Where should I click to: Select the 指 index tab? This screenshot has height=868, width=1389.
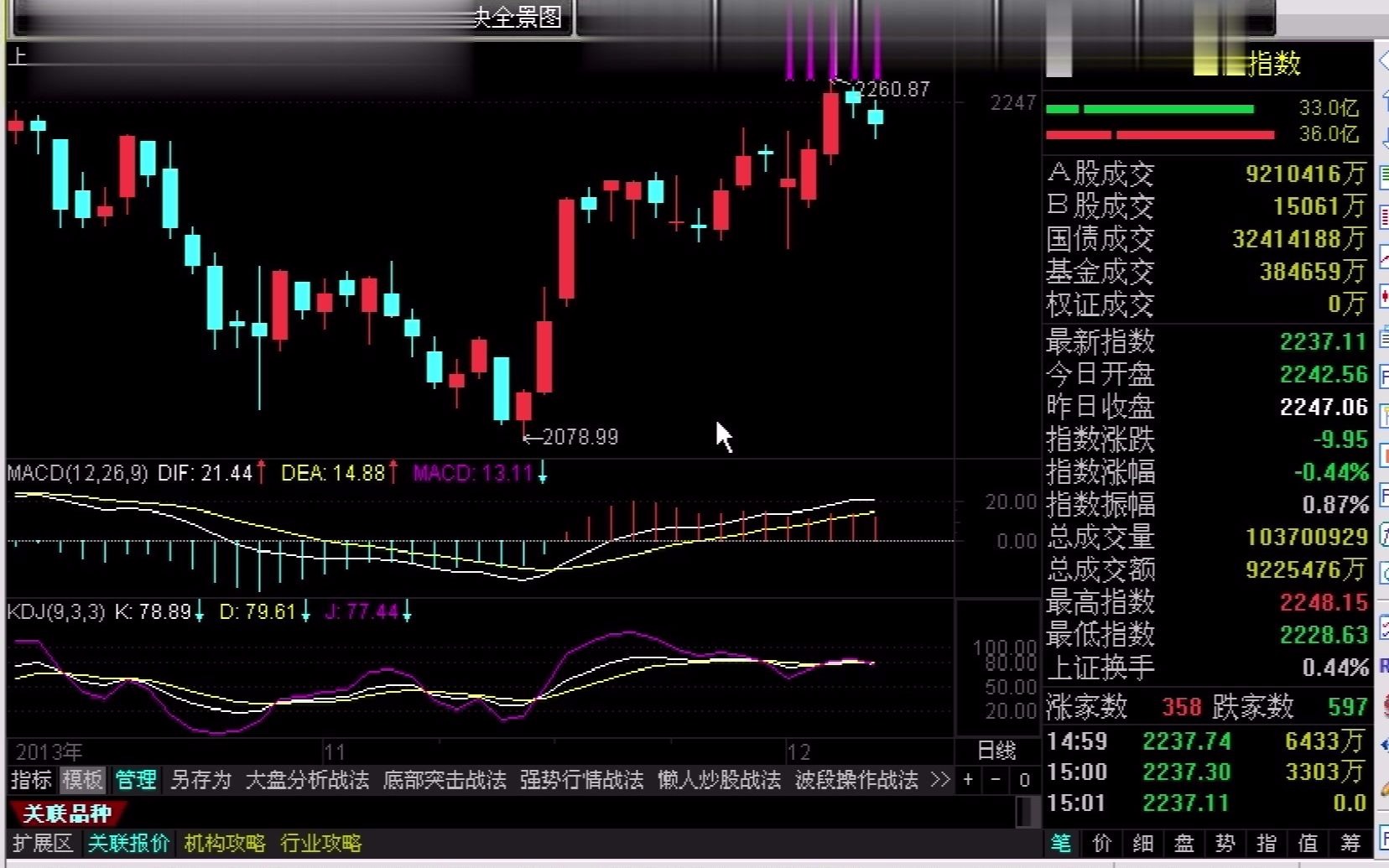1267,843
